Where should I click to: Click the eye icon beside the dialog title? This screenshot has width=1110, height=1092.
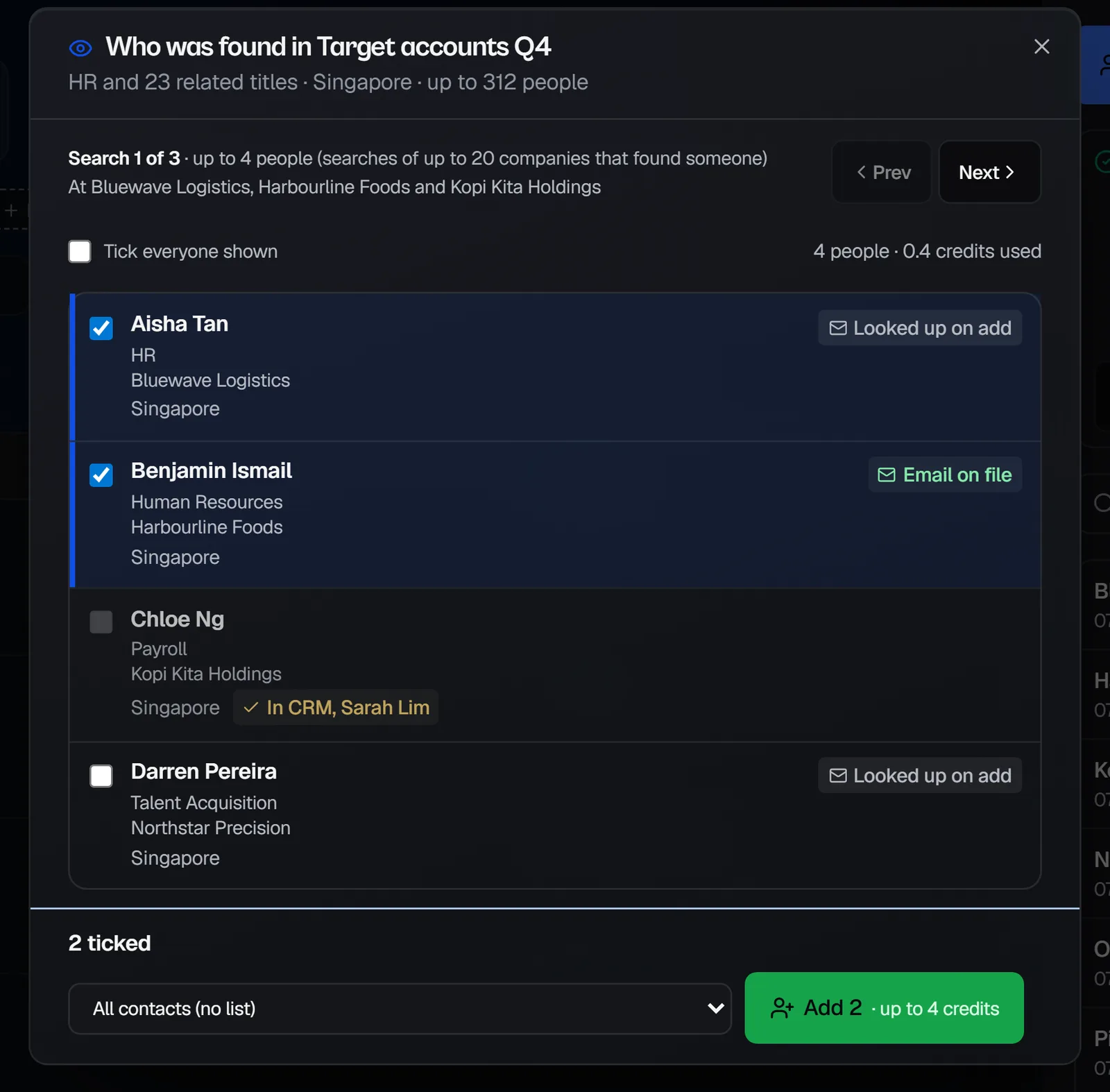(80, 48)
